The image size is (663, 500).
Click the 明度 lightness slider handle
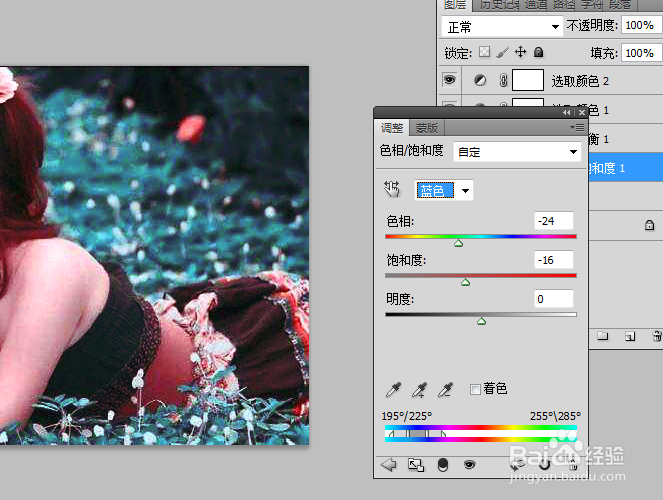tap(481, 322)
